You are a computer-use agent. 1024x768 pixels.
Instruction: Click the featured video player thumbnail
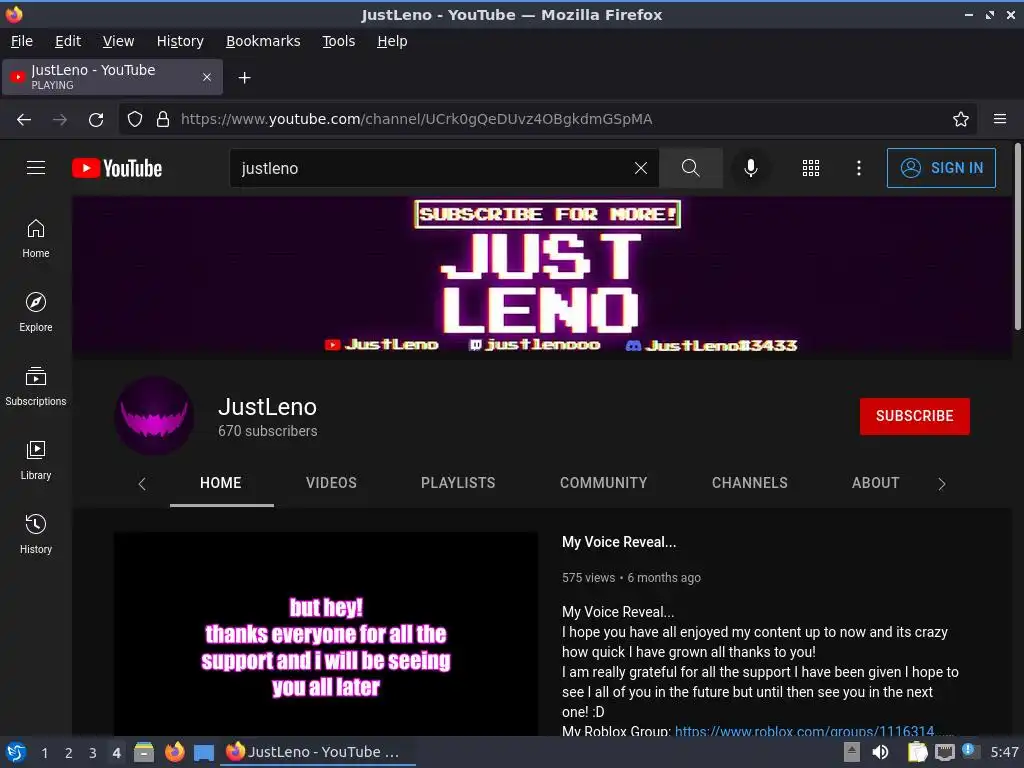click(326, 633)
